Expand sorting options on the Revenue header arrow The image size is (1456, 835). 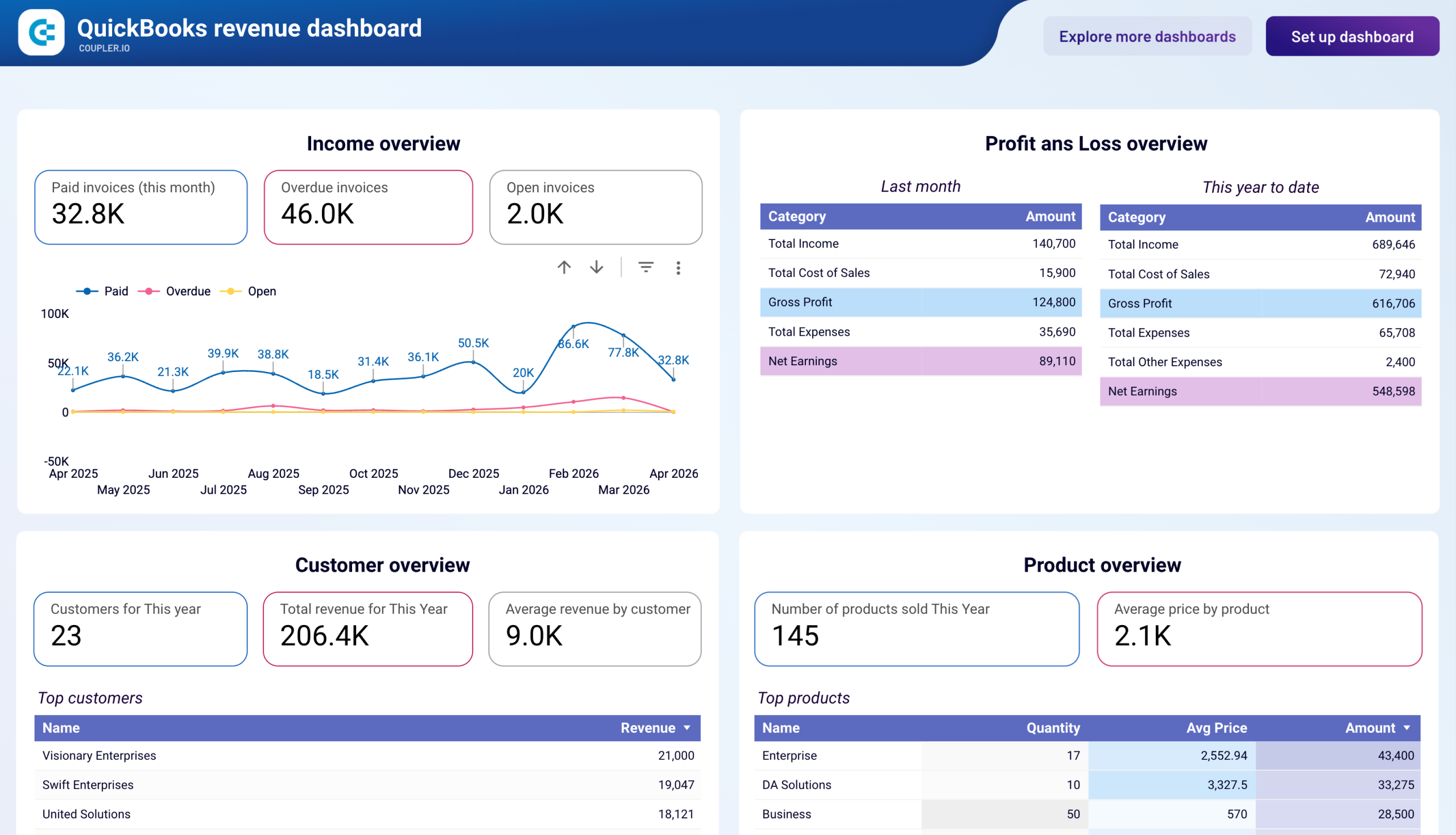[686, 727]
